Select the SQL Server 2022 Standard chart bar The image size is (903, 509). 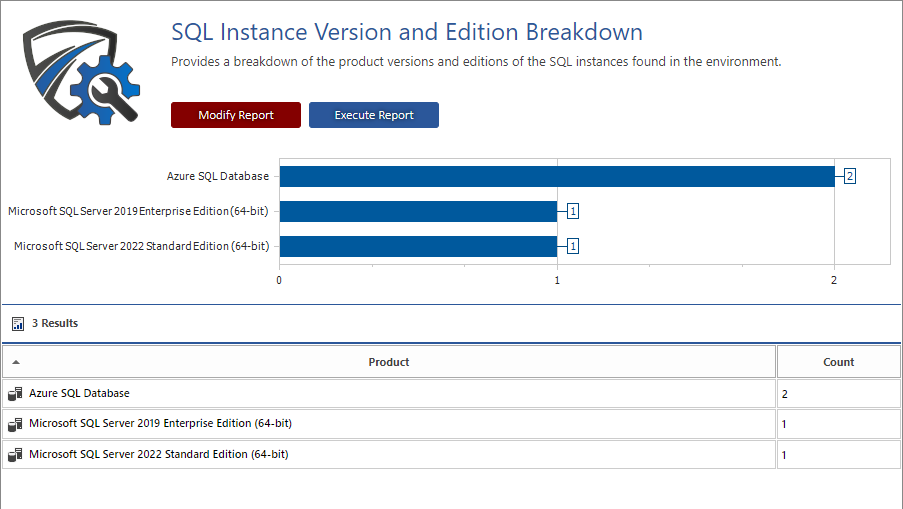point(418,246)
